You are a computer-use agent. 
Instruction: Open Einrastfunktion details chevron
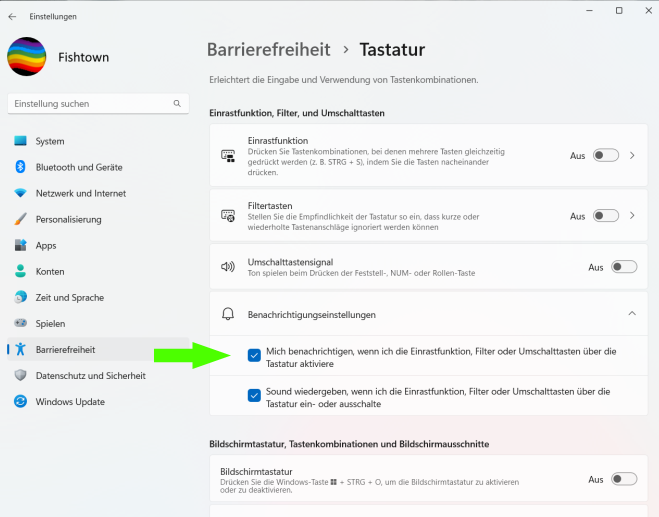coord(632,156)
